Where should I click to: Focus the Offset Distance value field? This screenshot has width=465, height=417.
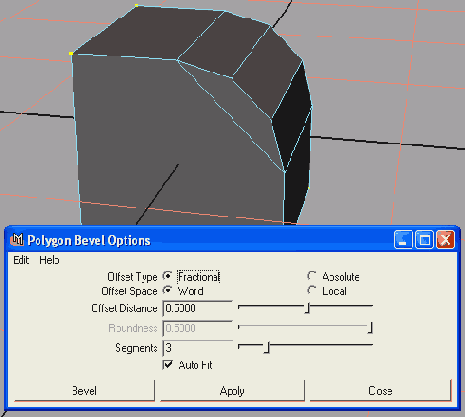(x=197, y=308)
